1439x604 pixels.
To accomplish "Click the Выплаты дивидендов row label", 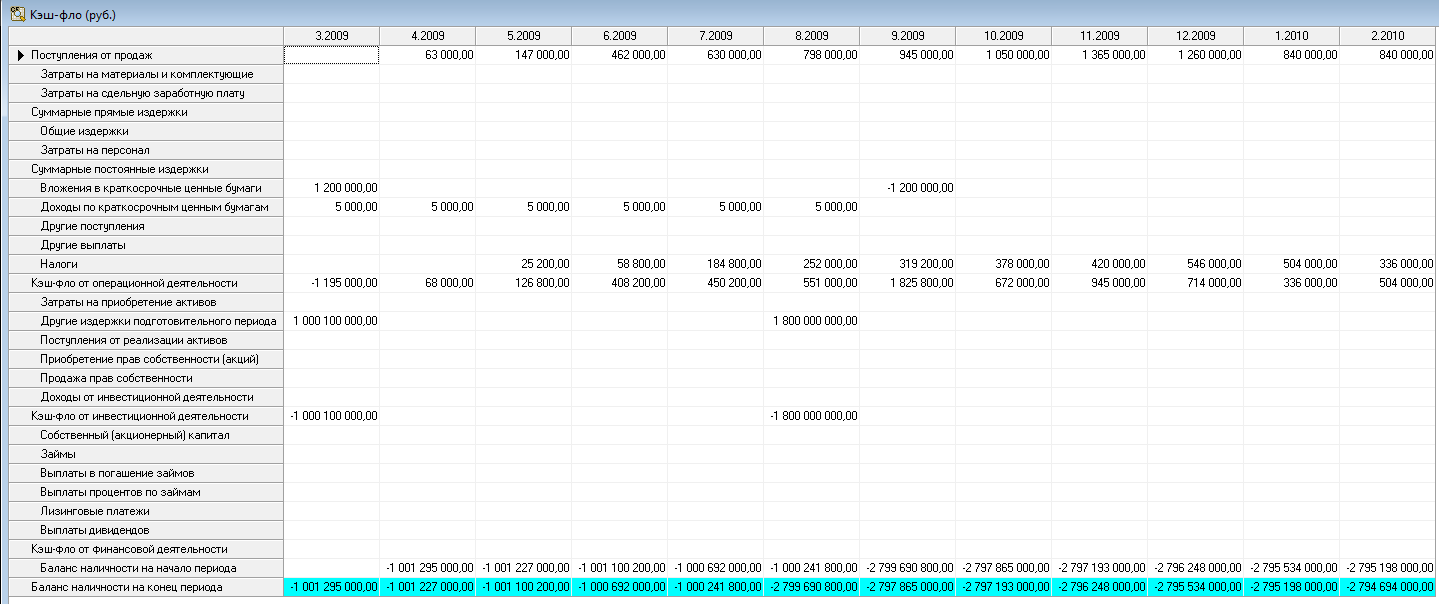I will pos(96,530).
